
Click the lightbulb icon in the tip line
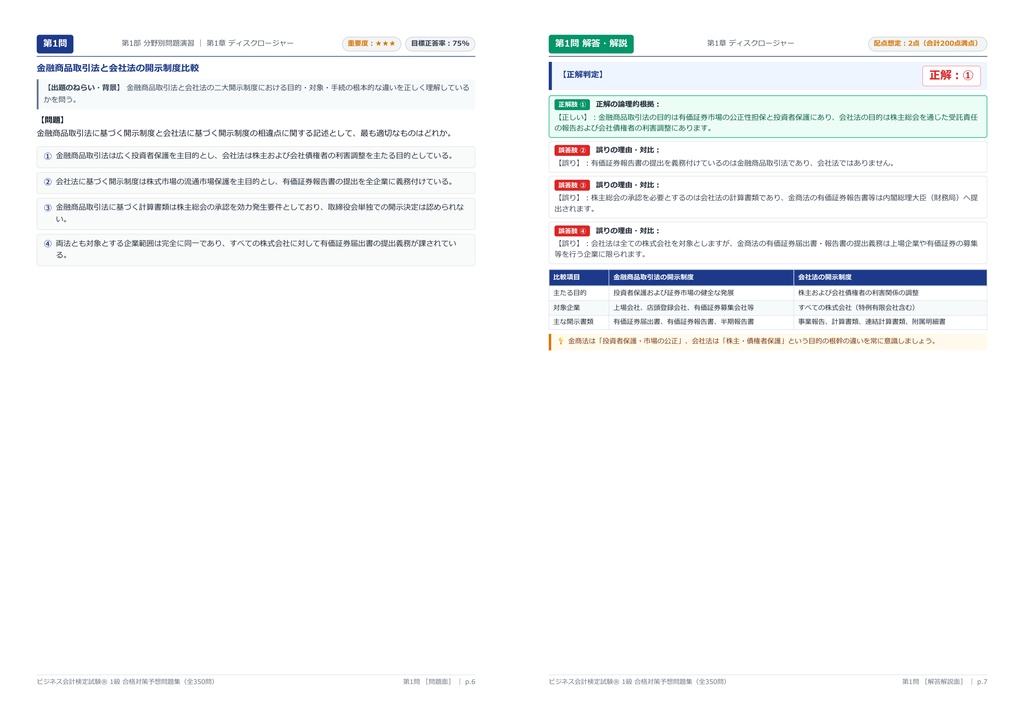560,341
